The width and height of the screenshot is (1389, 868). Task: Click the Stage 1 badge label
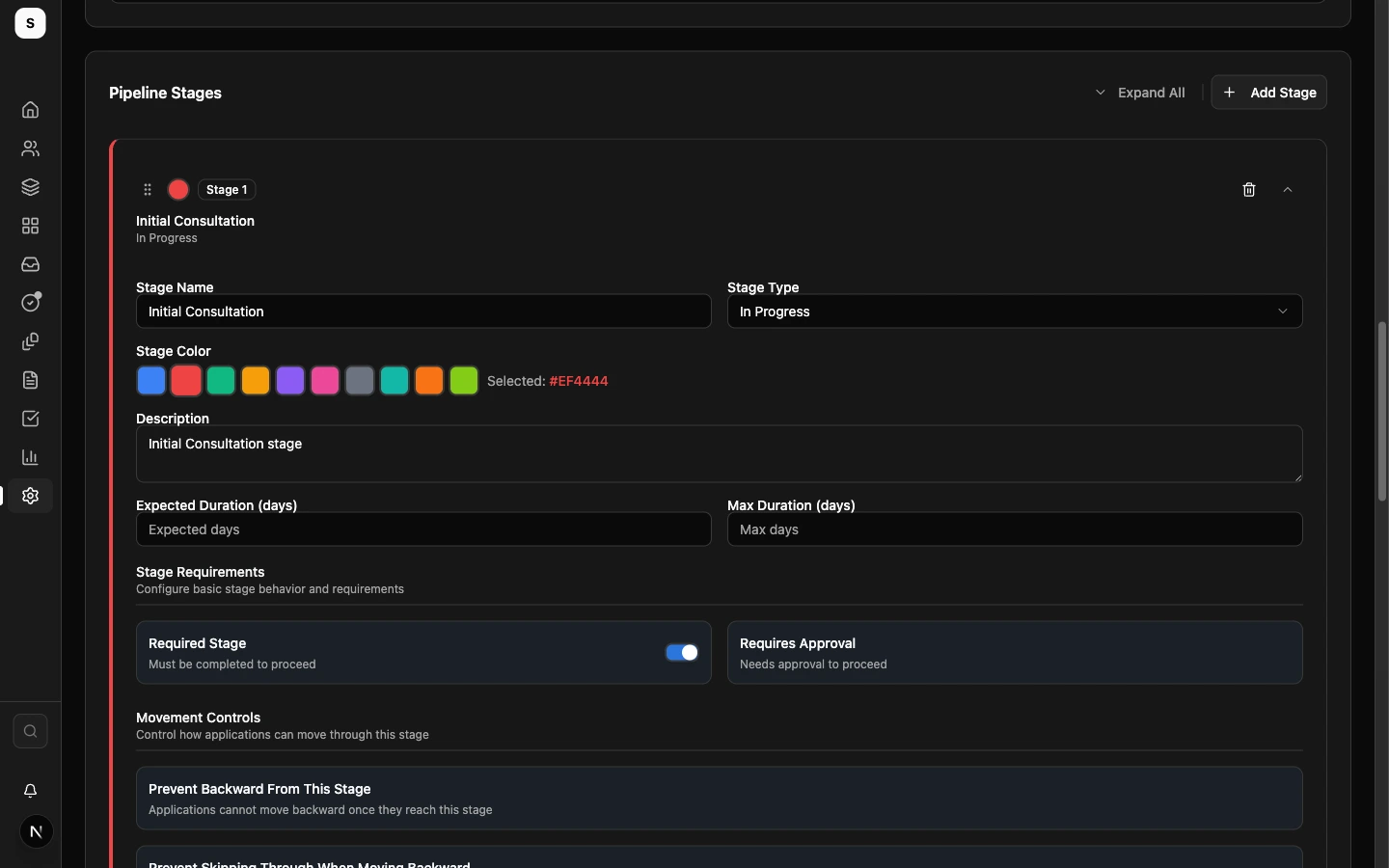point(227,190)
